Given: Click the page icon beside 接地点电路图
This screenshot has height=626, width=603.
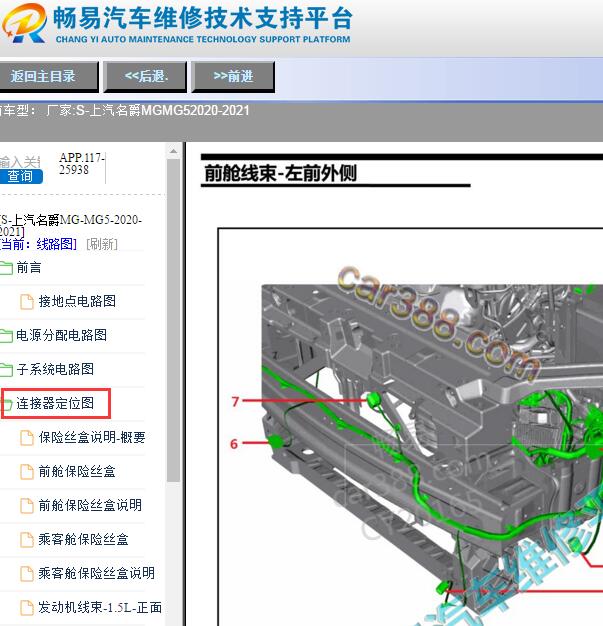Looking at the screenshot, I should (27, 301).
